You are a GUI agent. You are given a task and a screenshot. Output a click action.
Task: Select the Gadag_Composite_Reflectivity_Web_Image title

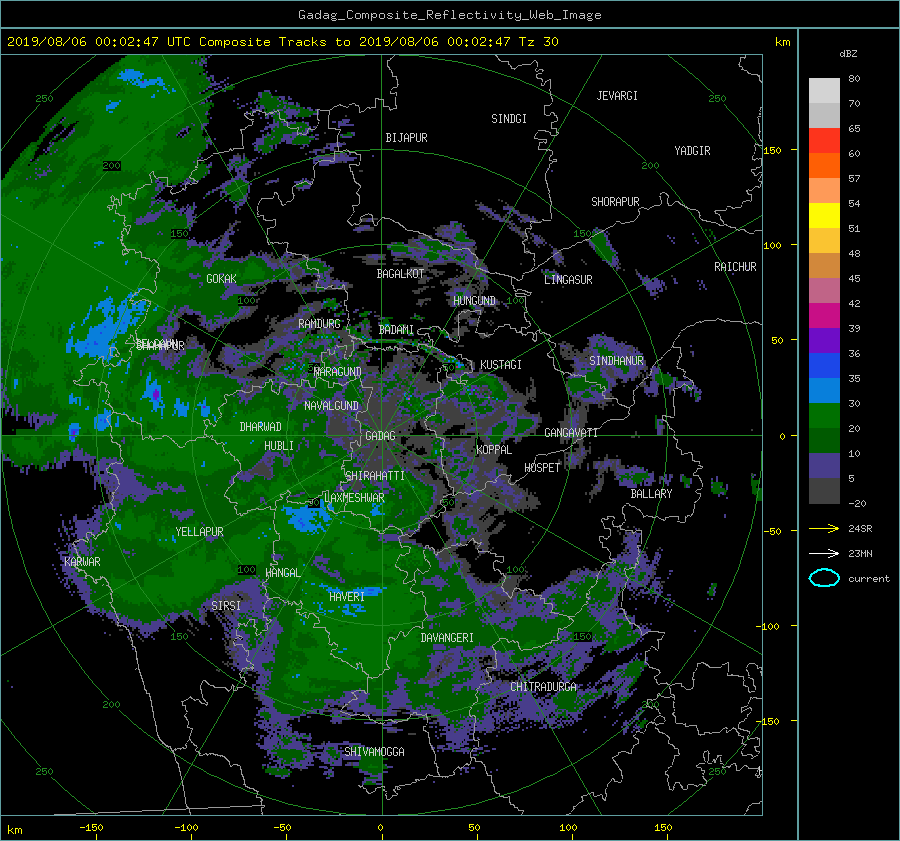[x=449, y=15]
